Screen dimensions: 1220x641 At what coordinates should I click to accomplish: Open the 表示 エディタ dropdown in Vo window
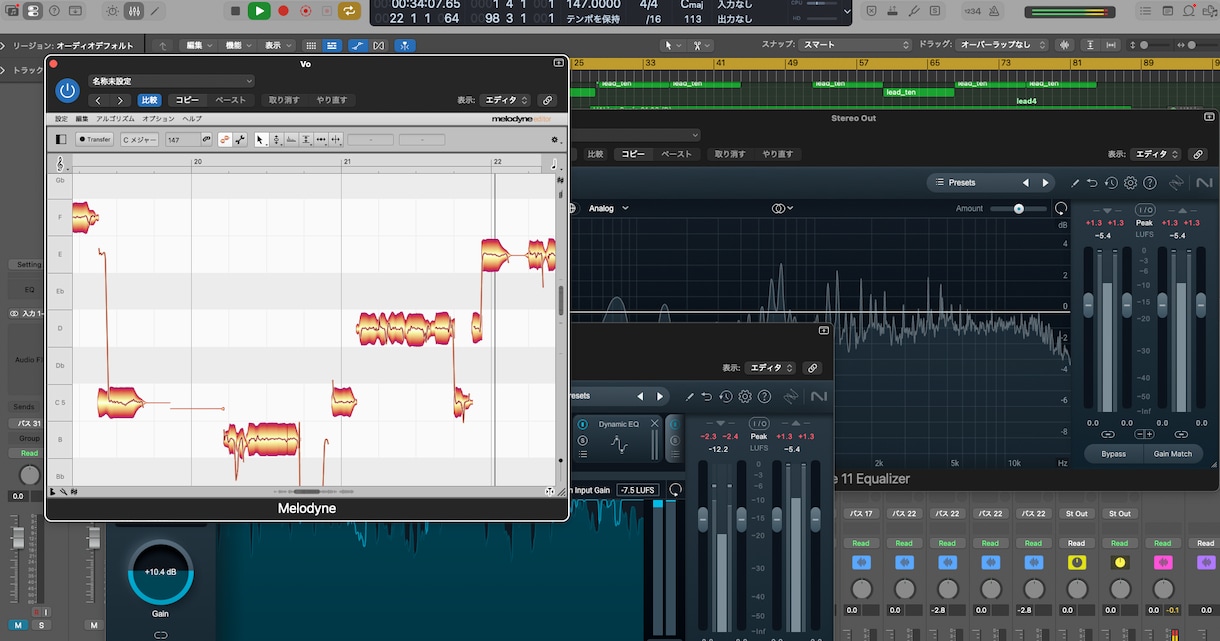[x=504, y=100]
